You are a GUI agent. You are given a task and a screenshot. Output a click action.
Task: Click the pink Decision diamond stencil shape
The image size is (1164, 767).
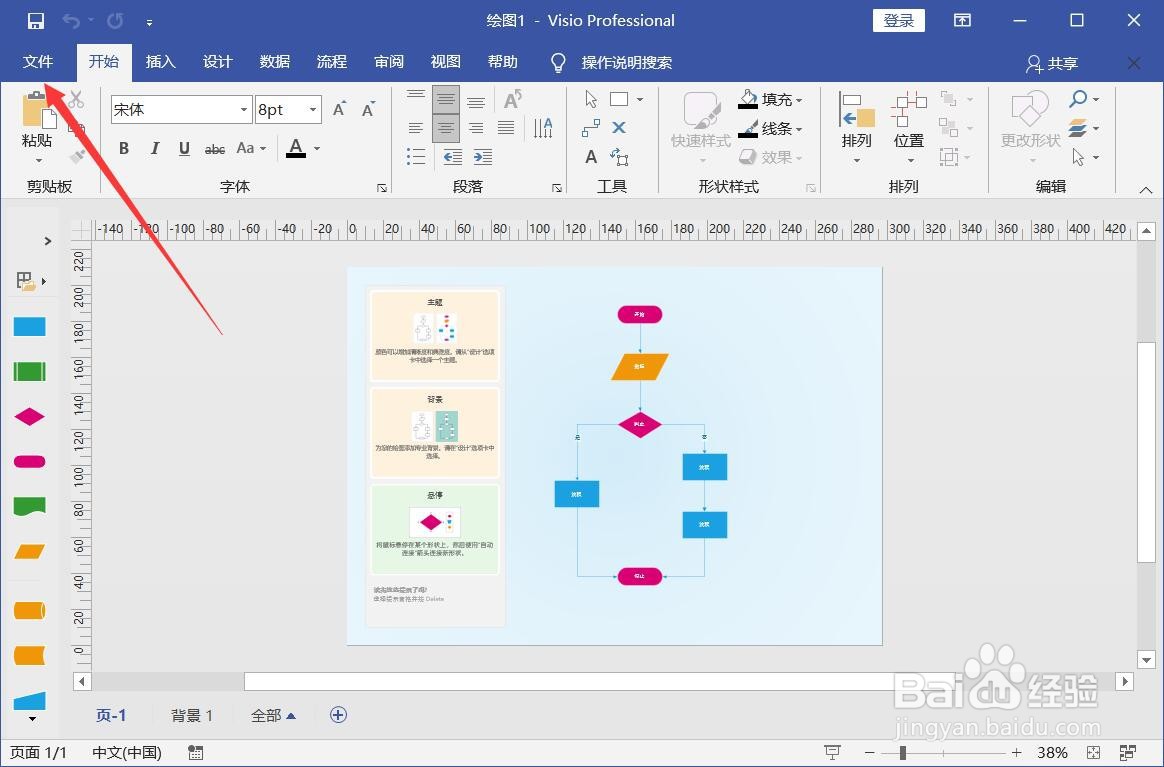(x=30, y=417)
